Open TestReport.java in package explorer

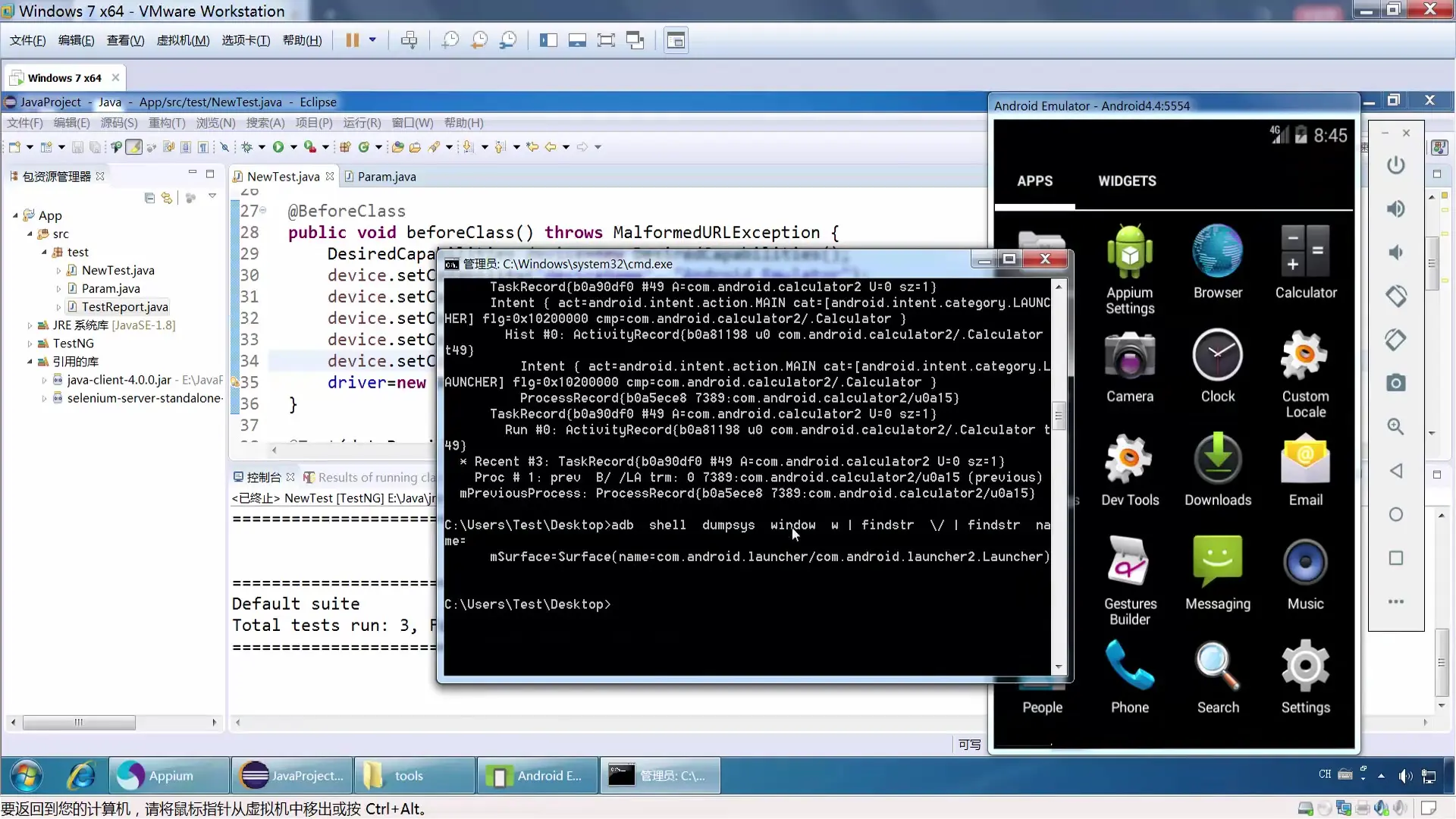[124, 307]
